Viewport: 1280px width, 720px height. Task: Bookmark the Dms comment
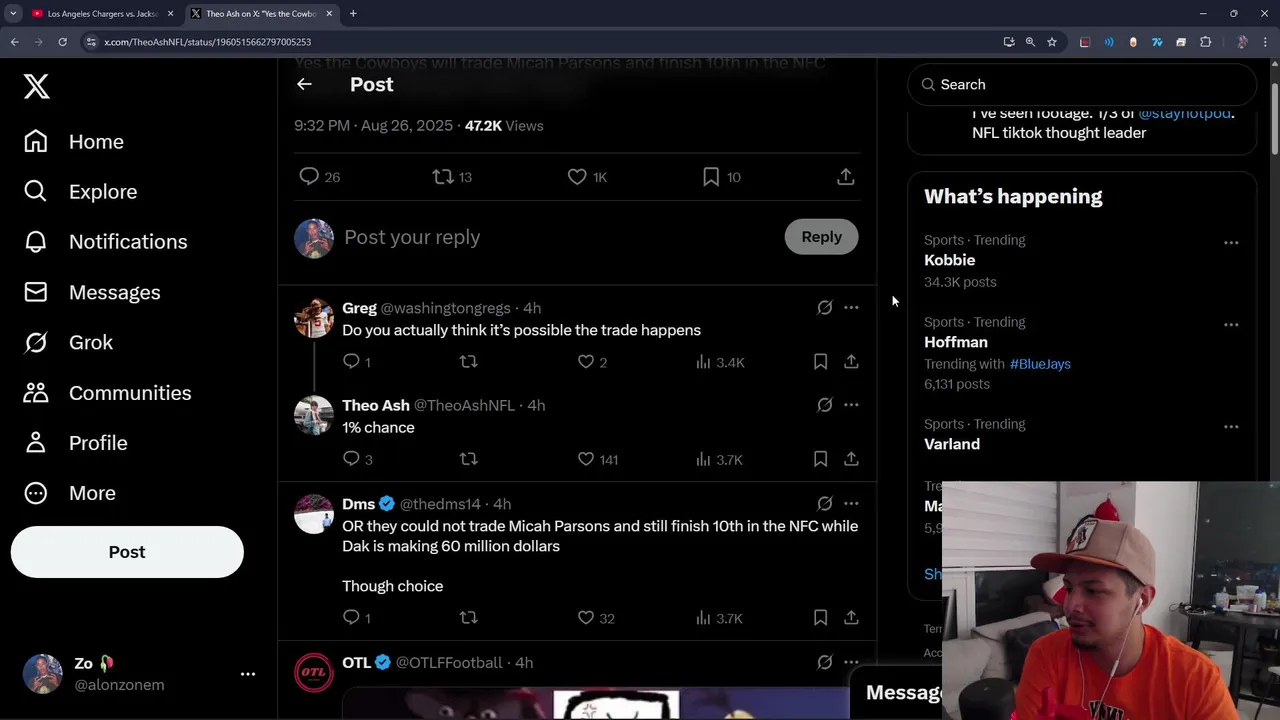[x=820, y=618]
